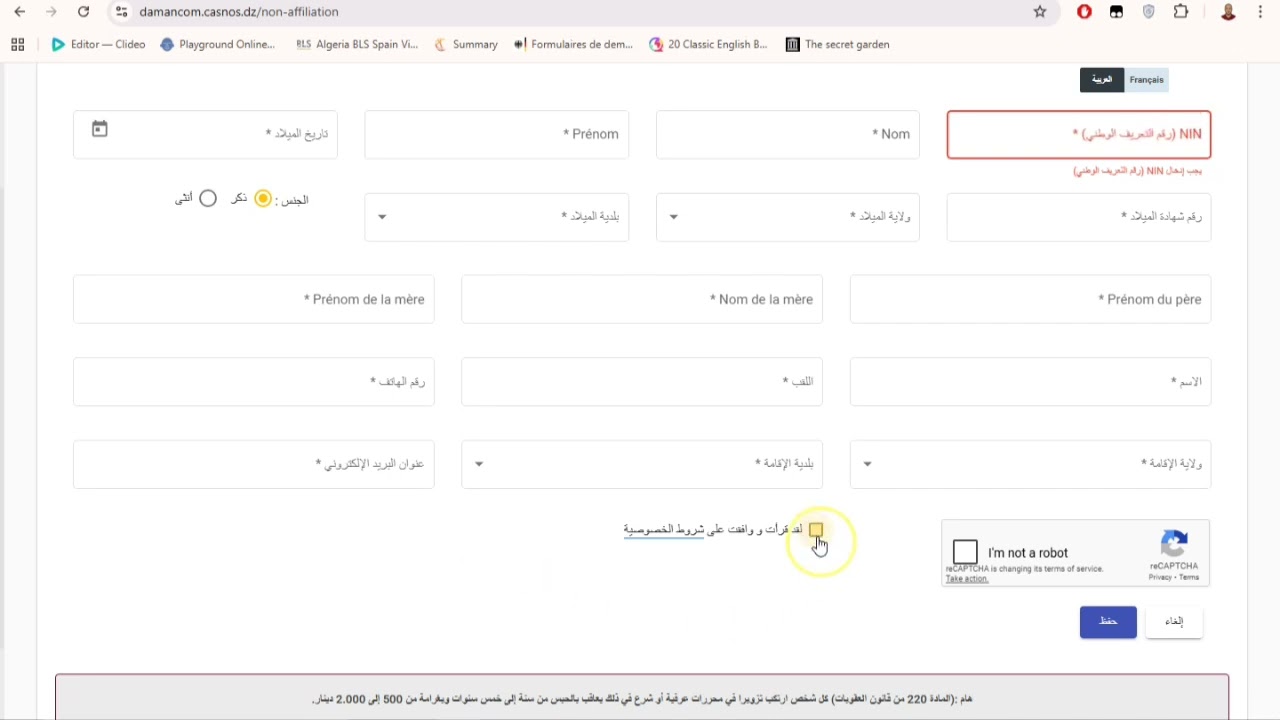Click the عنوان البريد الإلكتروني field
Viewport: 1280px width, 720px height.
click(x=254, y=464)
